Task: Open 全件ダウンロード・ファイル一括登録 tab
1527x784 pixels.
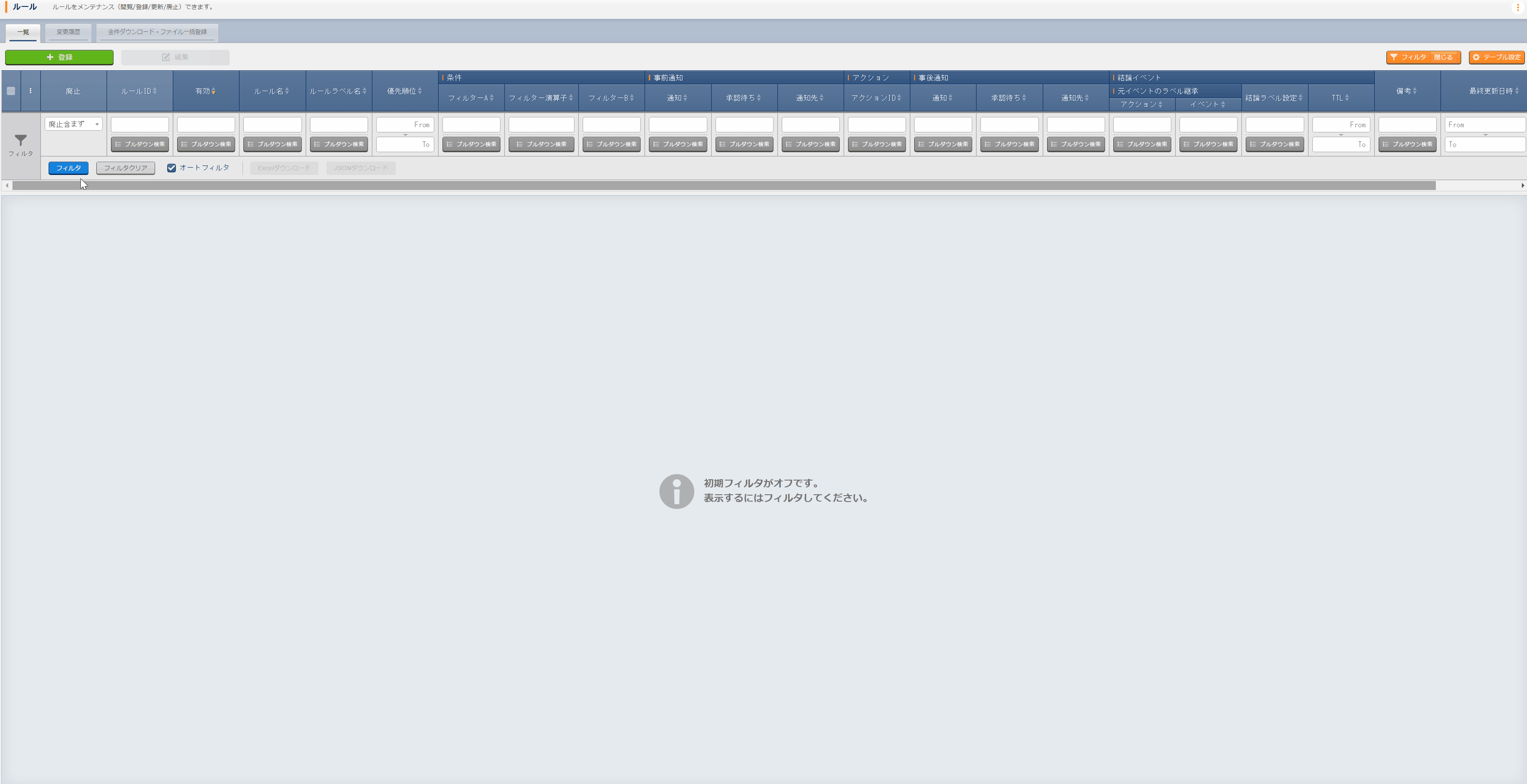Action: [157, 32]
